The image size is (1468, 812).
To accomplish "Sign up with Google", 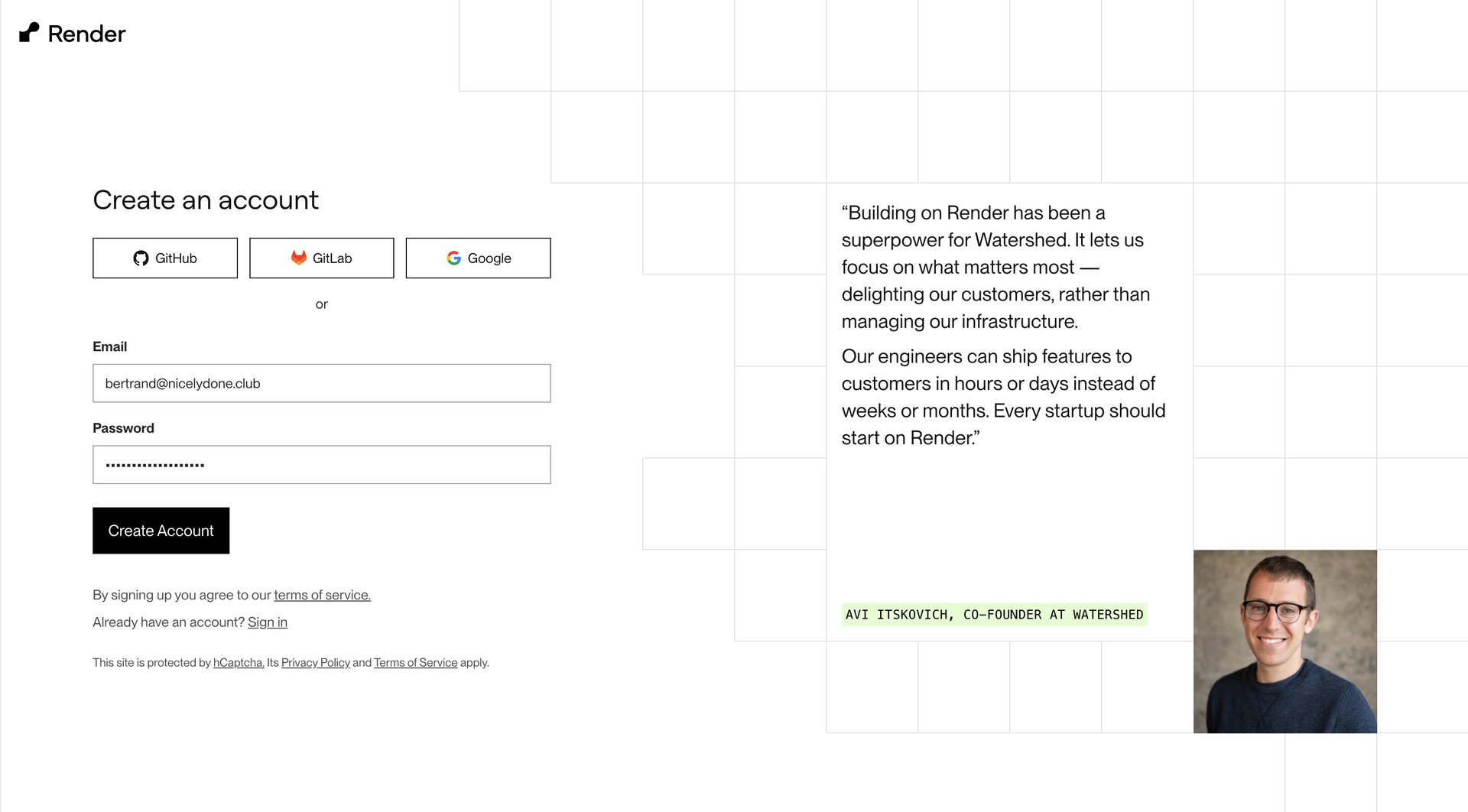I will click(x=477, y=258).
